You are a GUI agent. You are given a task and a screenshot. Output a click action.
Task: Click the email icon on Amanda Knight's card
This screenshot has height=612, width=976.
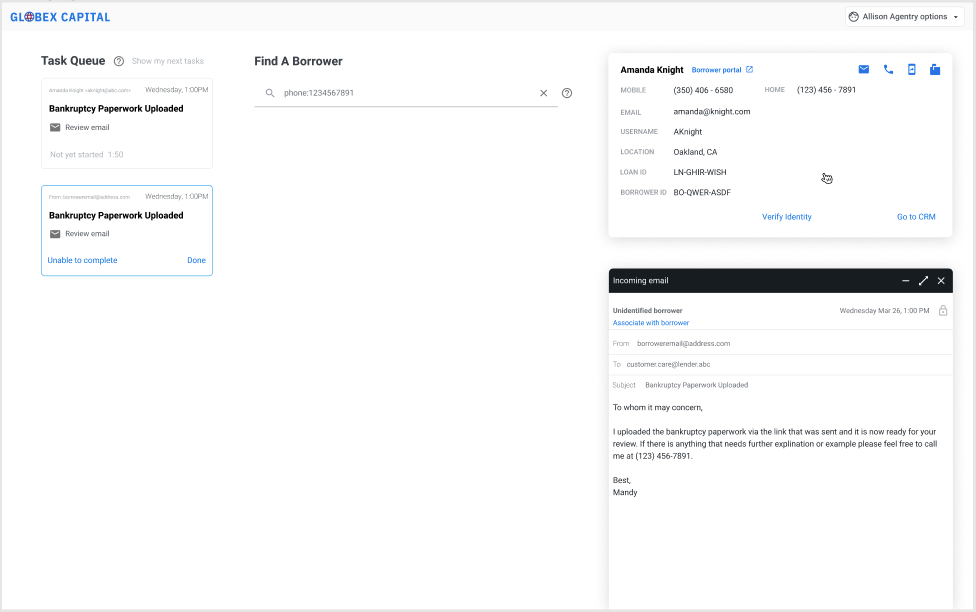click(x=864, y=70)
